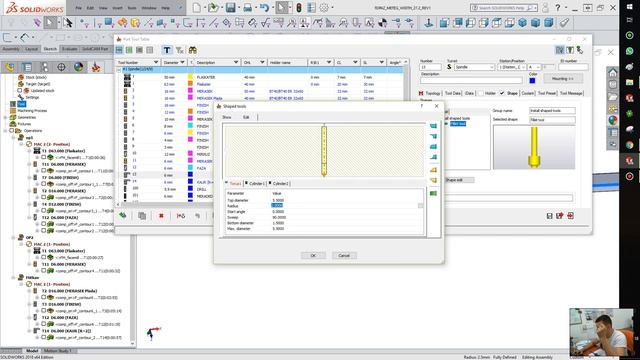Open the binoculars search icon in Part Tool Table

[192, 50]
